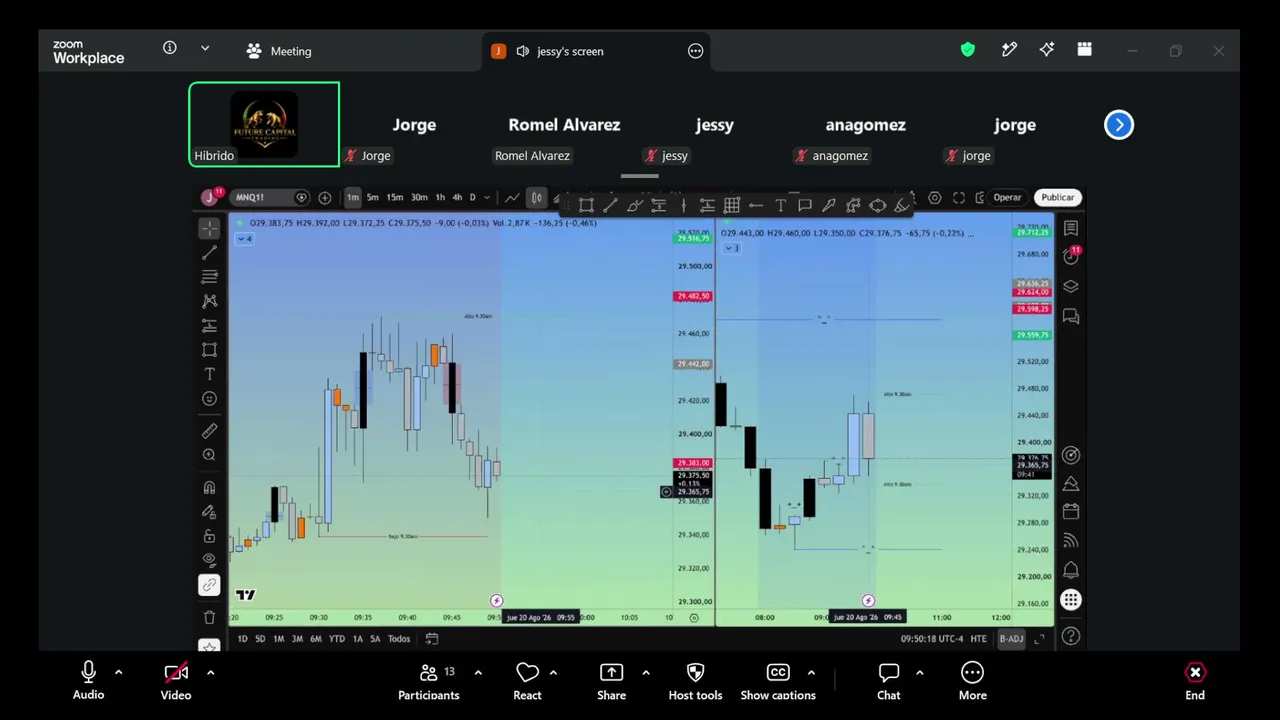Open the calendar icon in right sidebar

point(1071,511)
